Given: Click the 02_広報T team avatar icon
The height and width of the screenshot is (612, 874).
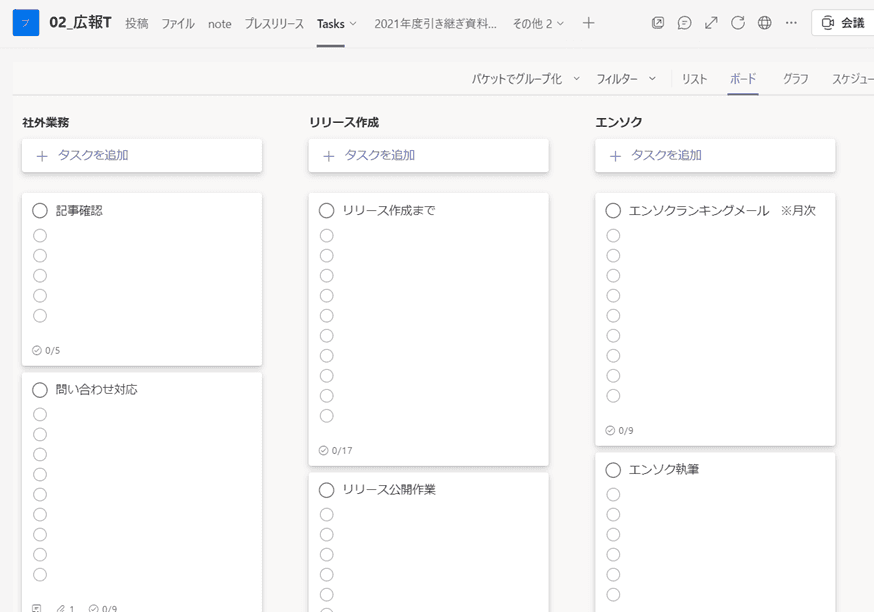Looking at the screenshot, I should (26, 23).
